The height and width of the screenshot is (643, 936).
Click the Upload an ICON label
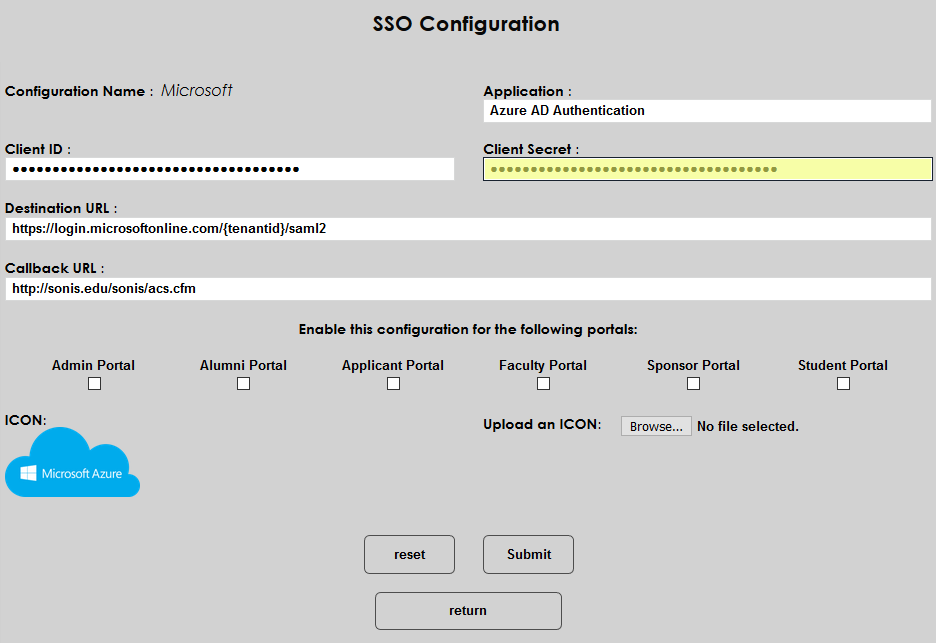click(x=542, y=425)
